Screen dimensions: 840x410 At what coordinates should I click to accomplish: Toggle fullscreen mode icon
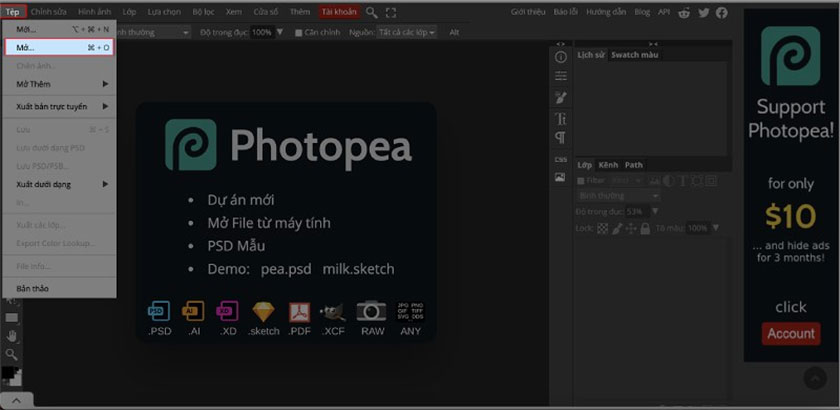coord(390,12)
